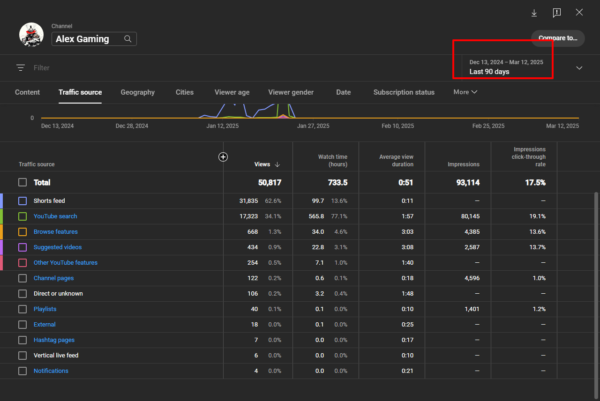The height and width of the screenshot is (401, 600).
Task: Open the Browse features link
Action: click(x=55, y=231)
